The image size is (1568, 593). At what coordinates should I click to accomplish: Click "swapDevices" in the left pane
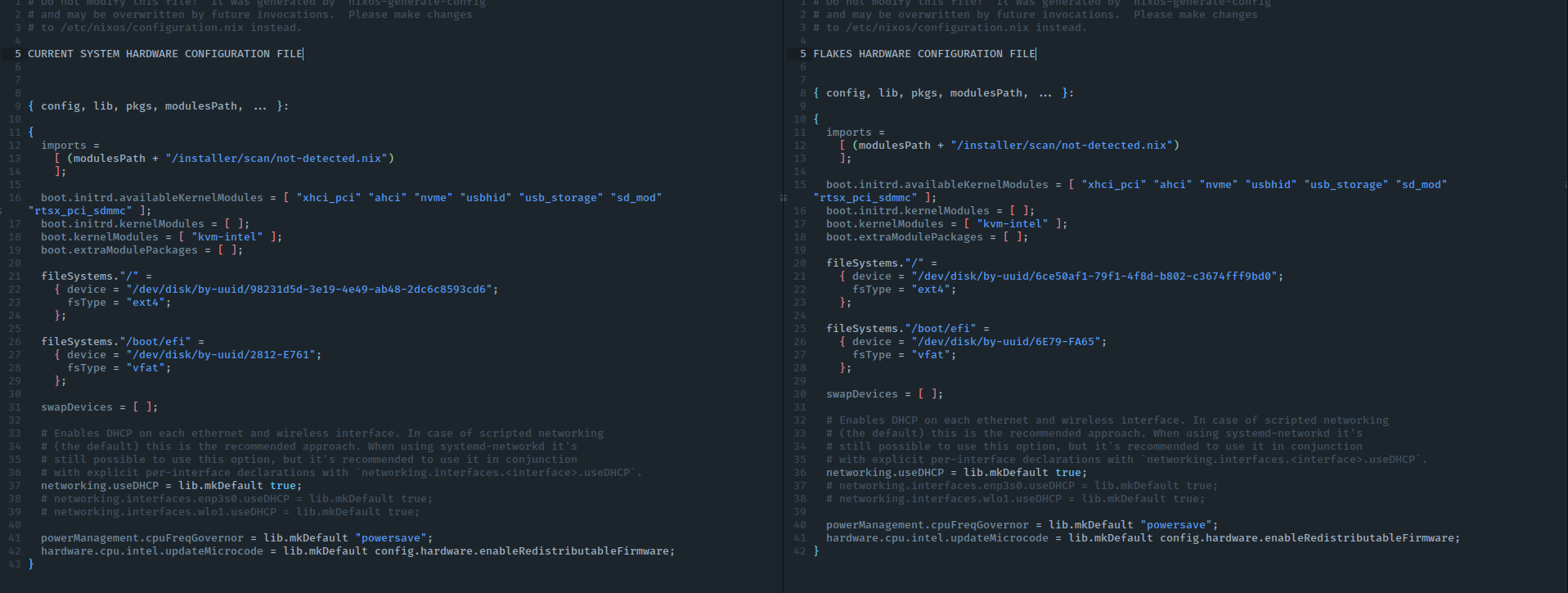77,407
